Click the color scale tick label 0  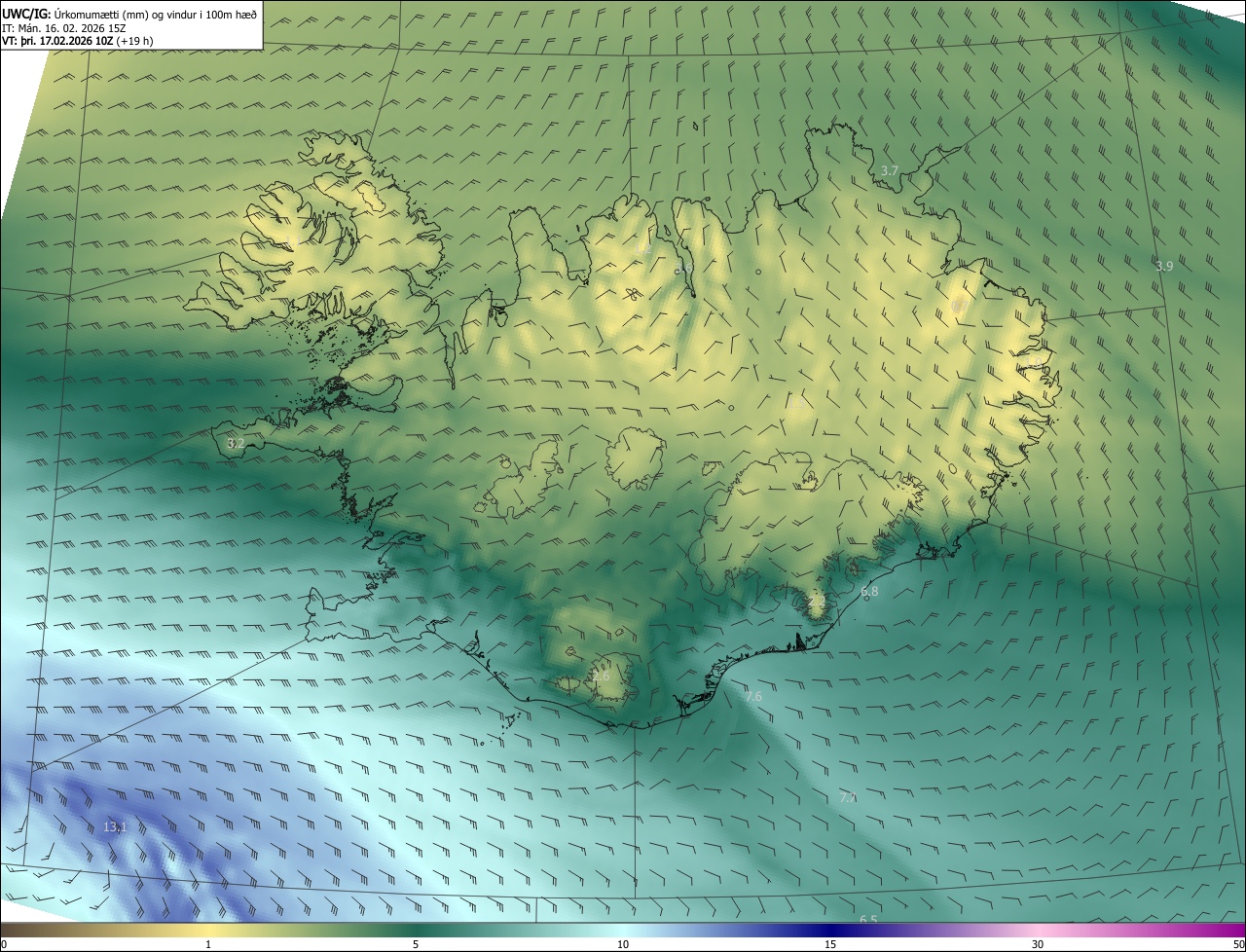pyautogui.click(x=3, y=944)
